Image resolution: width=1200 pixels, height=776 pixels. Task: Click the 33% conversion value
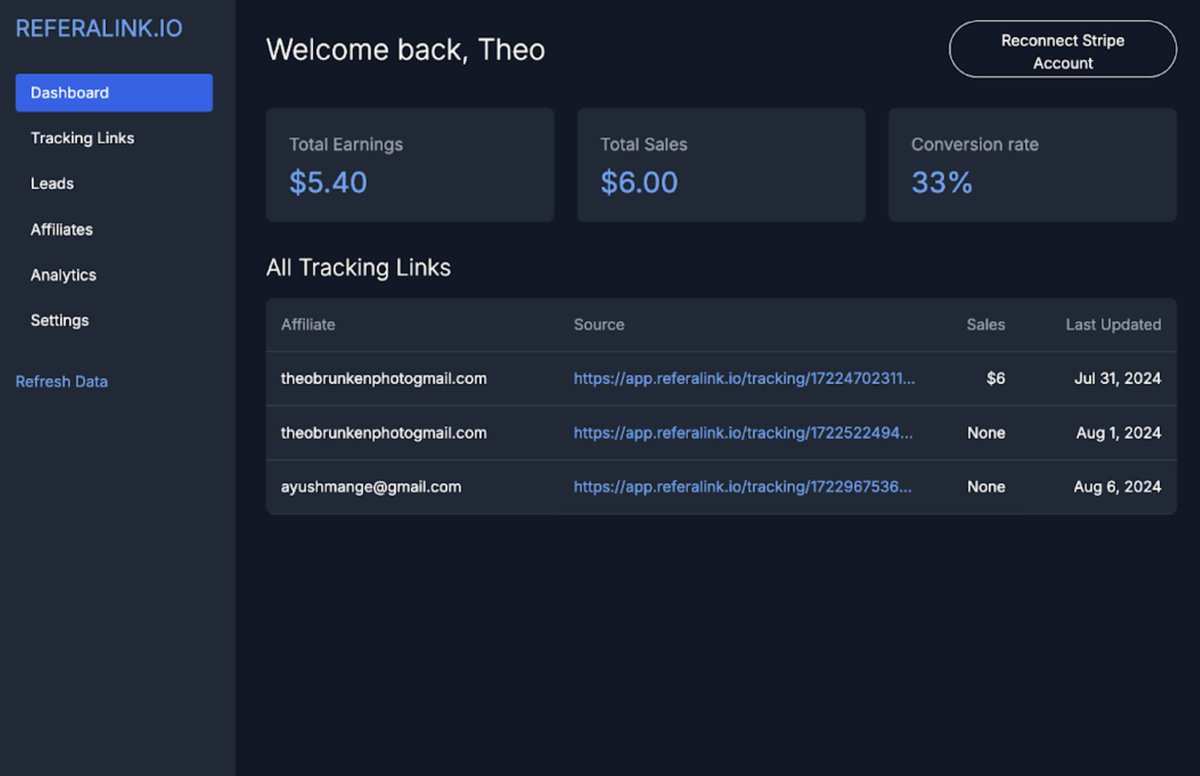[x=941, y=183]
